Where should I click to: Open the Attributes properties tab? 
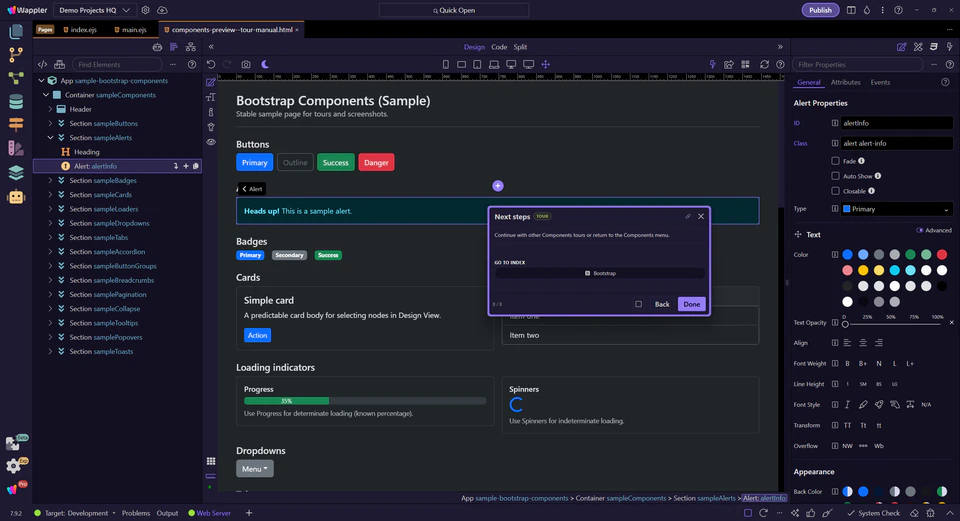846,82
